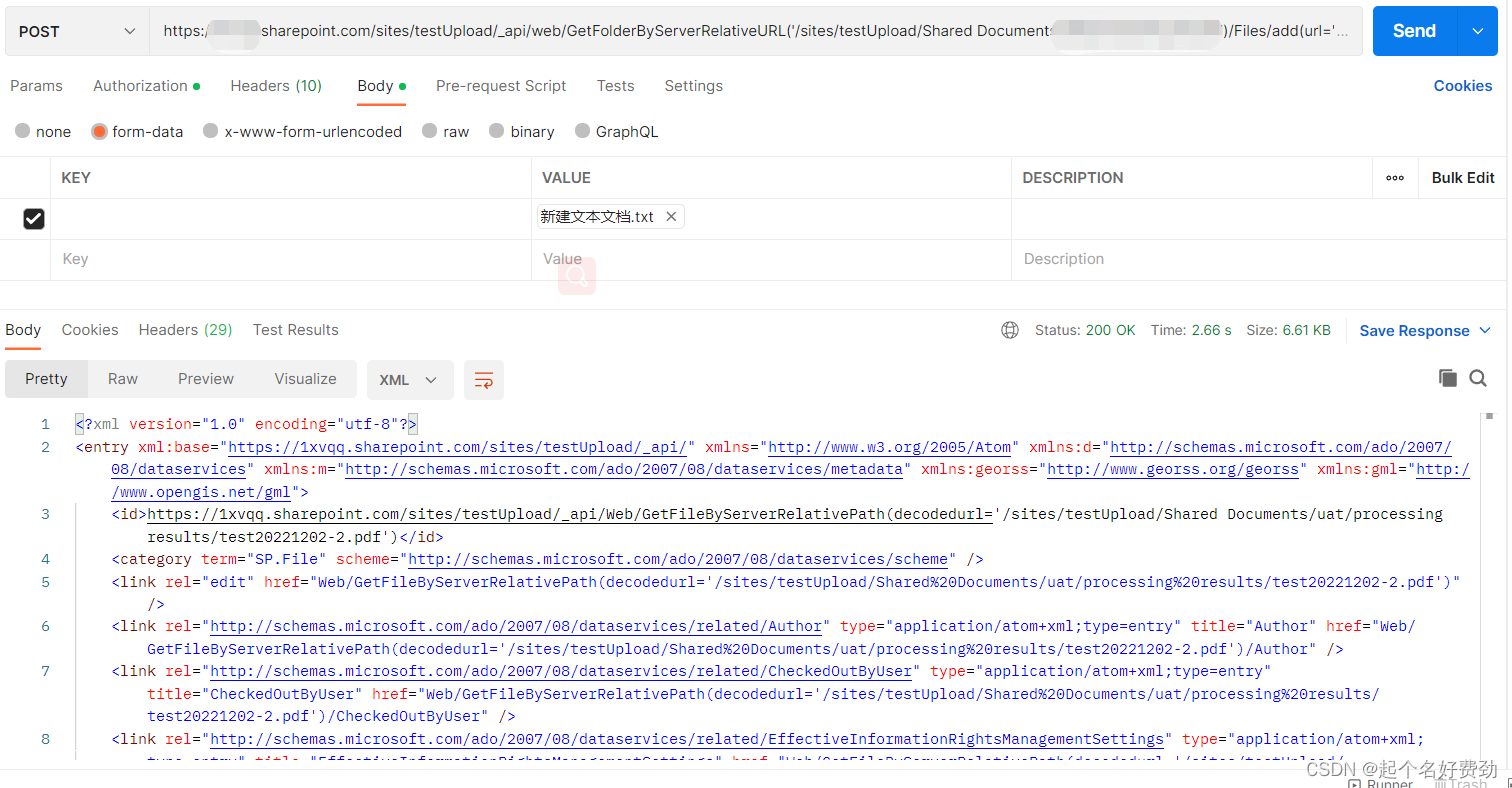Screen dimensions: 1512x788
Task: Click the empty Value input field
Action: tap(771, 259)
